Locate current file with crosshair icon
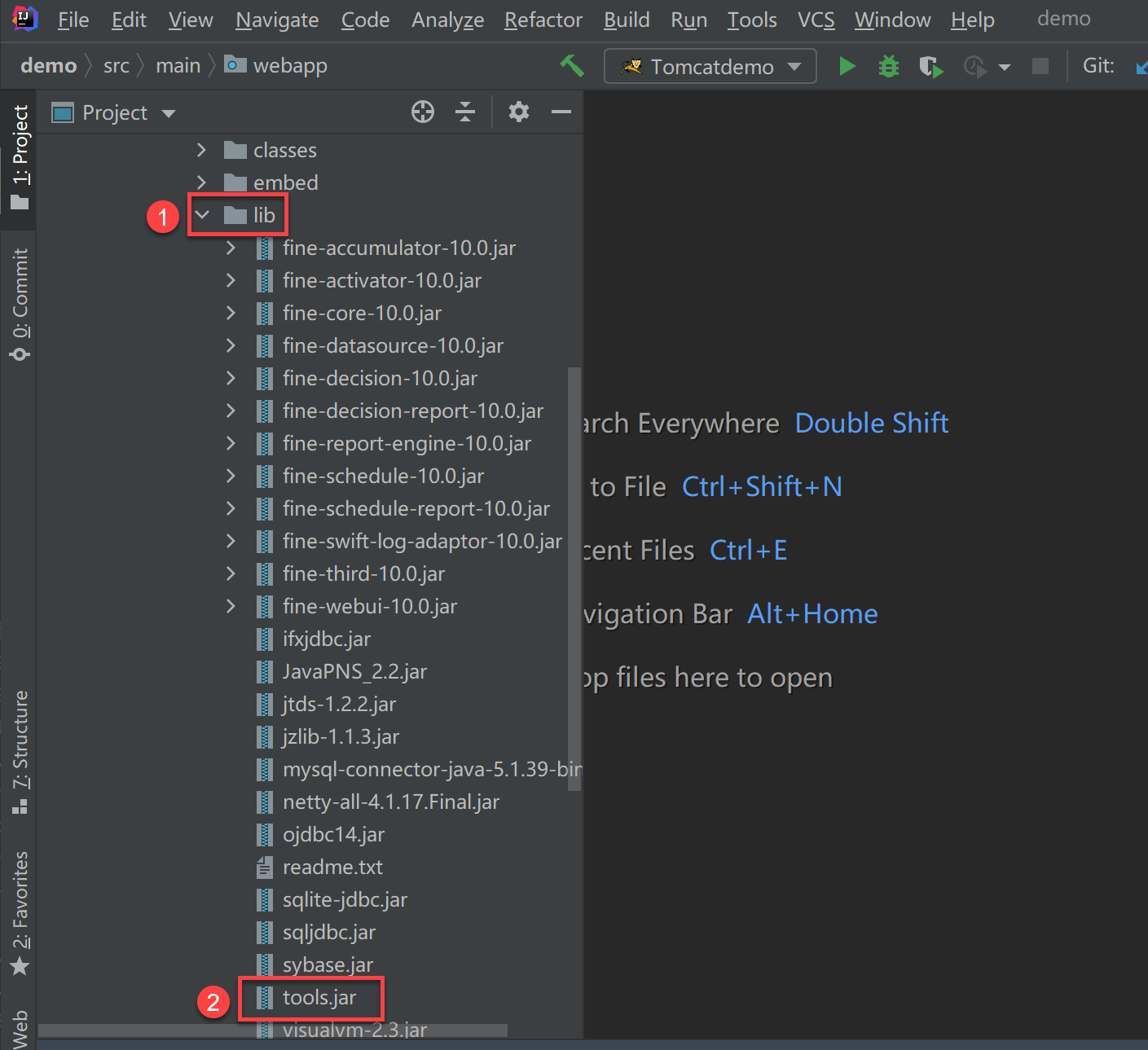This screenshot has width=1148, height=1050. (x=423, y=112)
